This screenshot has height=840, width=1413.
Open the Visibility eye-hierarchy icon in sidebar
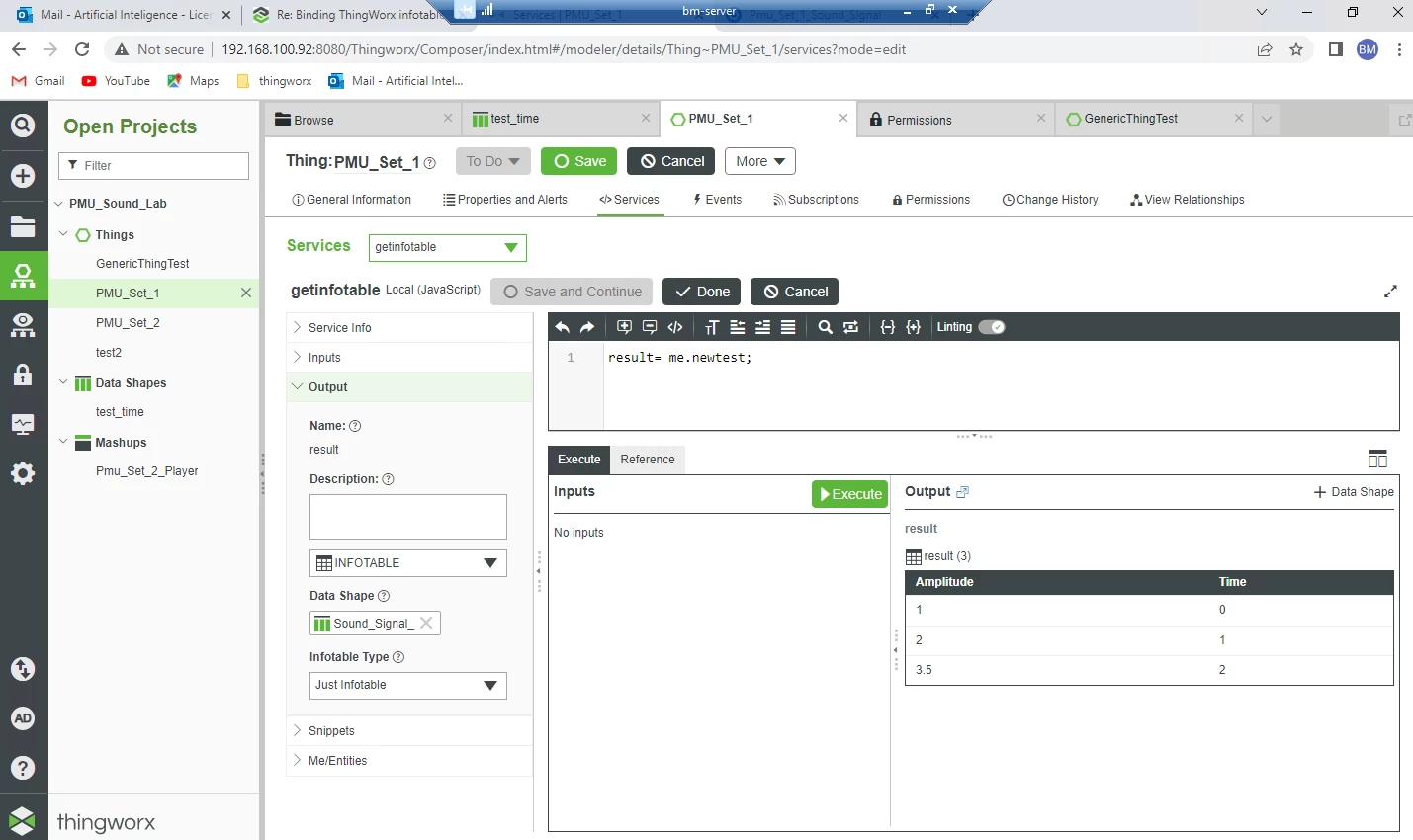point(23,325)
